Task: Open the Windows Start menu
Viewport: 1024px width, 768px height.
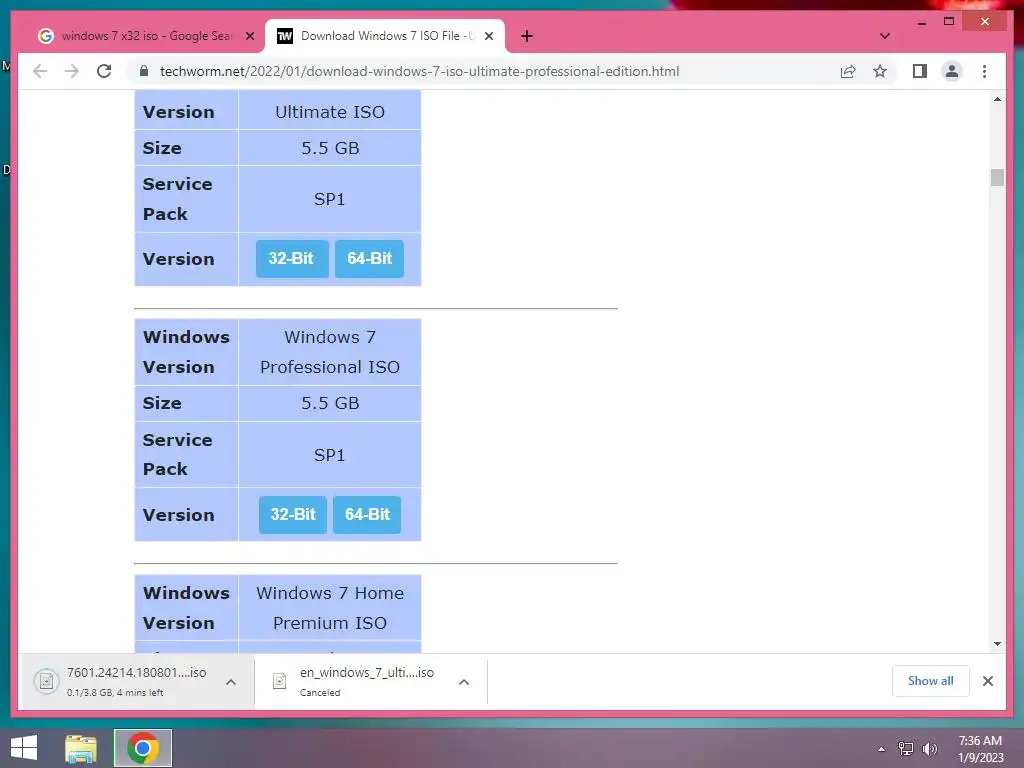Action: 24,748
